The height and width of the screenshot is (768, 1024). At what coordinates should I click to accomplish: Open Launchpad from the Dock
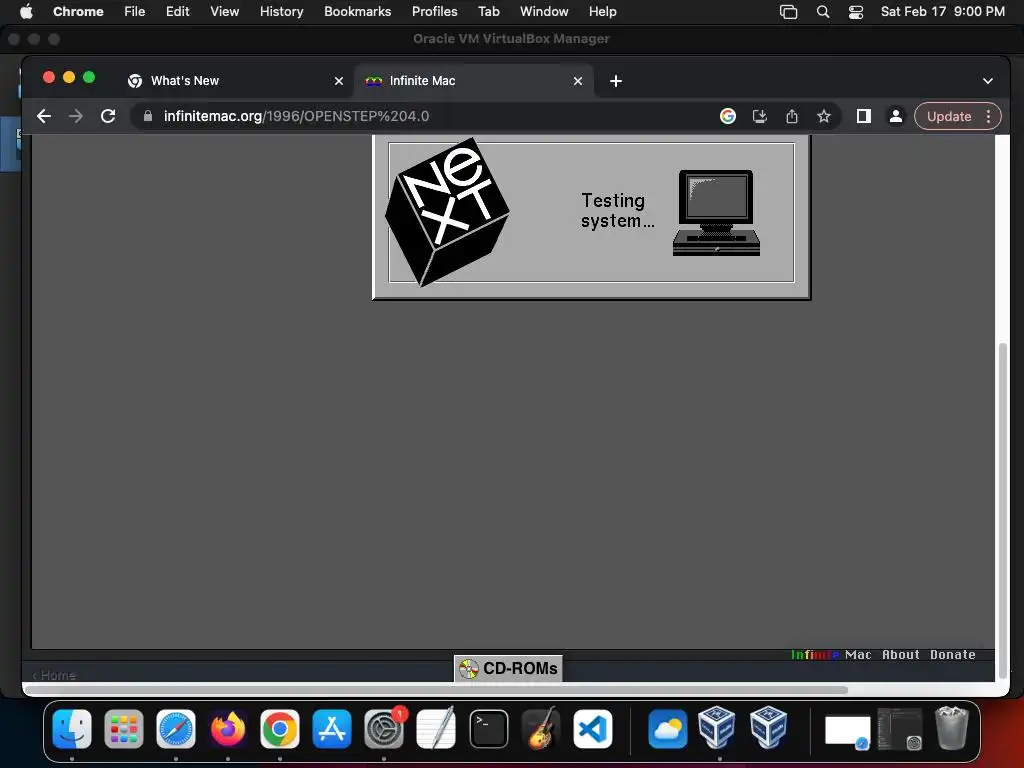(x=123, y=729)
